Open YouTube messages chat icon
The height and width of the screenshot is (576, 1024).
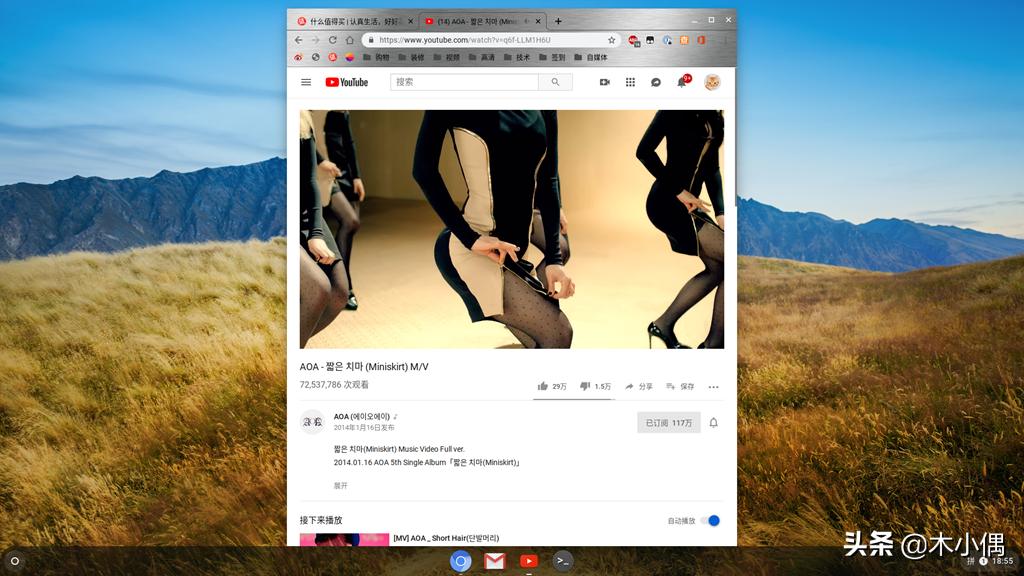(656, 82)
